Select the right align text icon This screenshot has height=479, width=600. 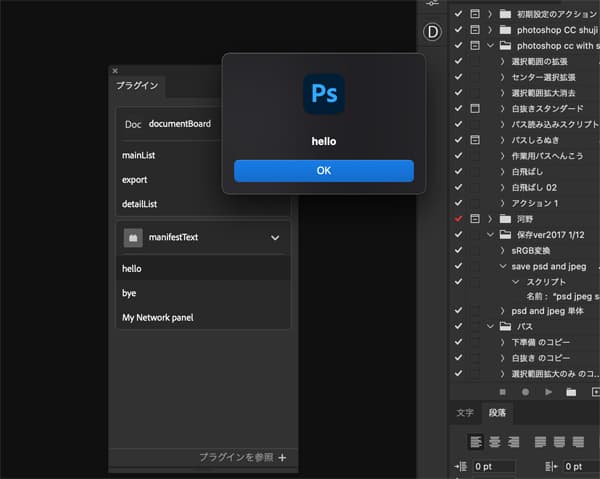[513, 441]
